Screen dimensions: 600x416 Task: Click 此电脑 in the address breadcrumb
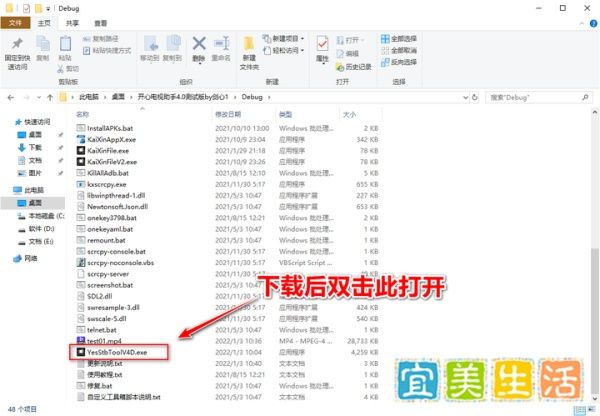[x=89, y=97]
